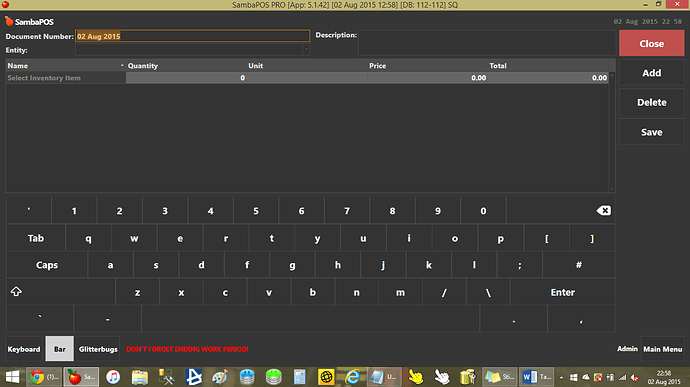
Task: Tap the space bar key
Action: (310, 319)
